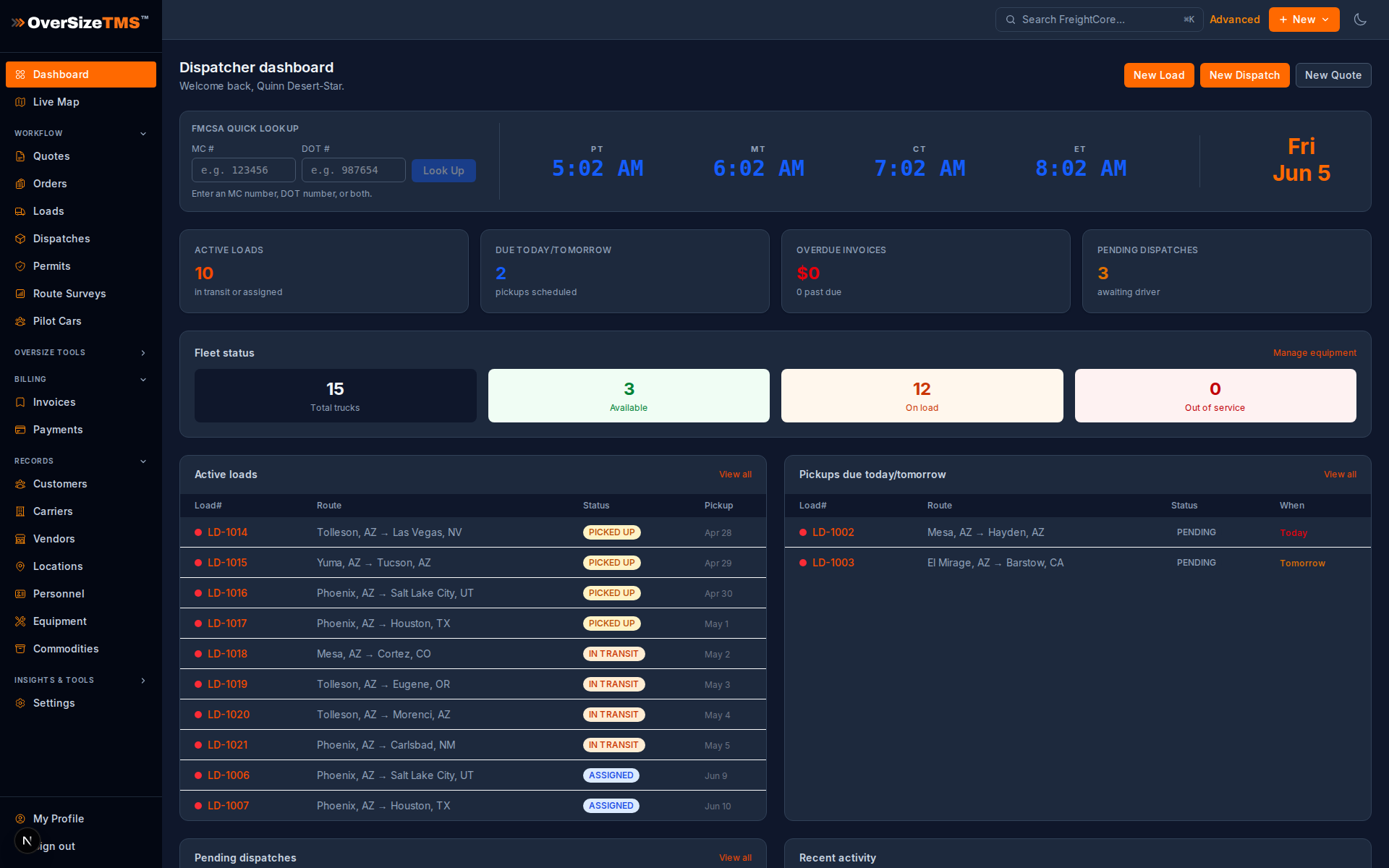Click the Route Surveys icon
Screen dimensions: 1389x868
[x=20, y=294]
